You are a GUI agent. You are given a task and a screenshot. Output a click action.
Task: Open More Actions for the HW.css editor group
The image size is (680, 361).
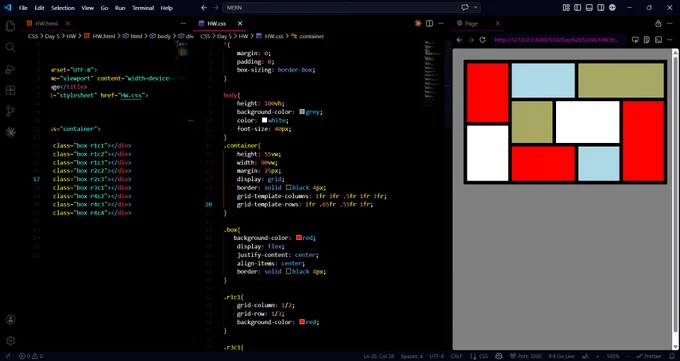[441, 23]
